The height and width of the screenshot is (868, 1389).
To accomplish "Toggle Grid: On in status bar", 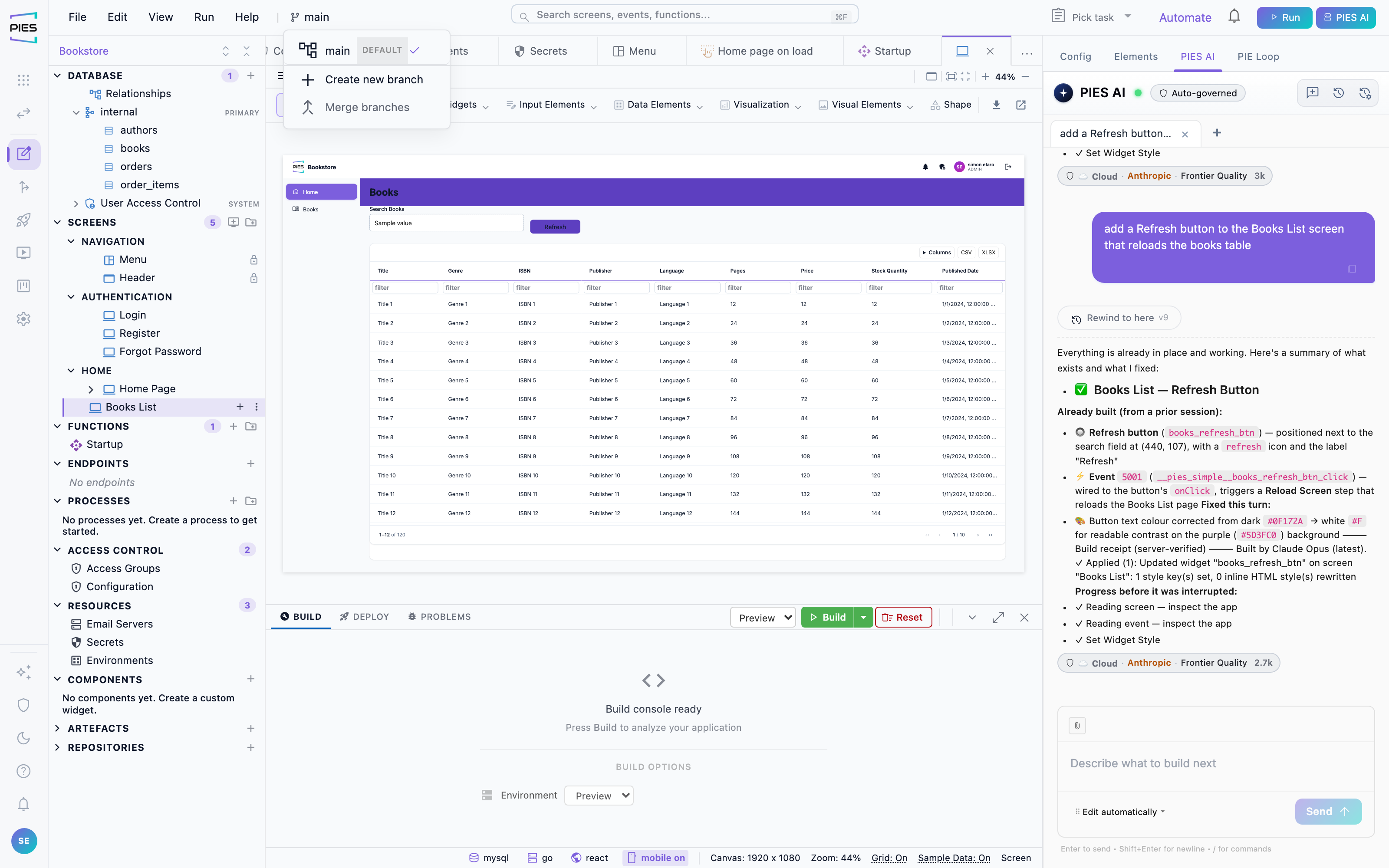I will coord(889,858).
